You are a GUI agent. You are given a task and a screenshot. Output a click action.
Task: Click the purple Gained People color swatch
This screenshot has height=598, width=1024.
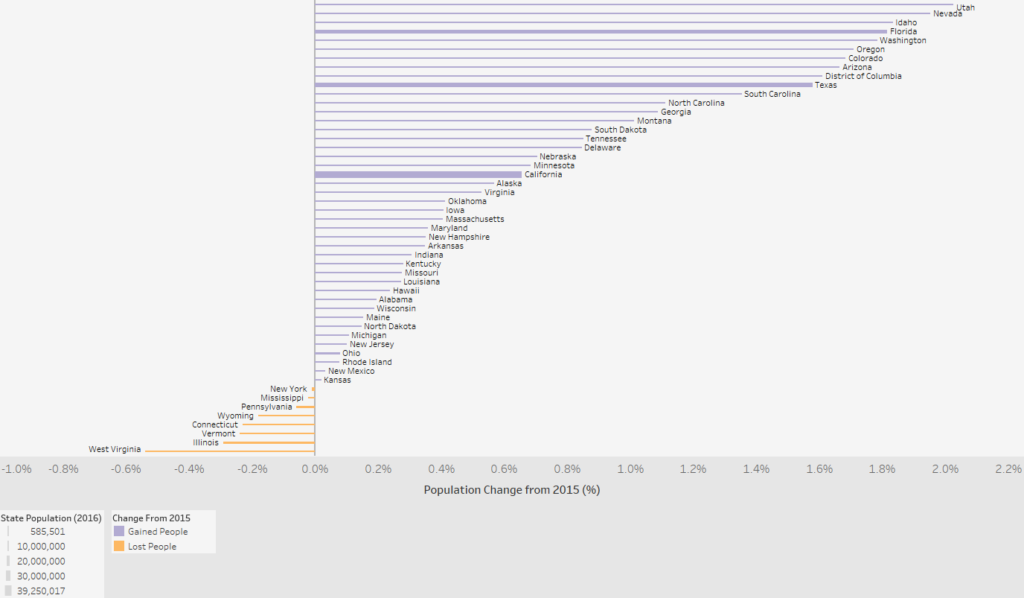point(119,531)
